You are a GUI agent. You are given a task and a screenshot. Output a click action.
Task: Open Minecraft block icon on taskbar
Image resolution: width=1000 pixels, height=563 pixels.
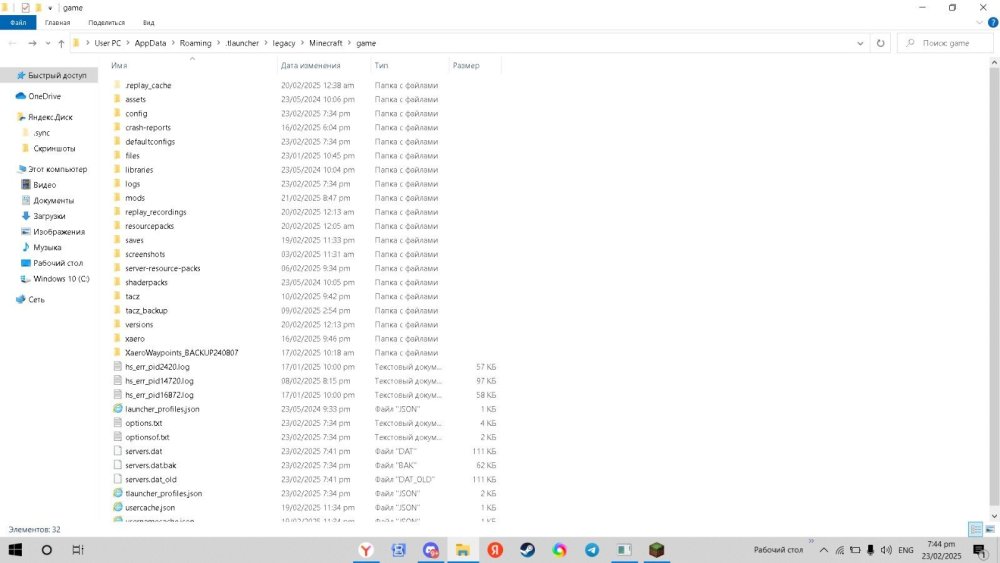coord(656,550)
